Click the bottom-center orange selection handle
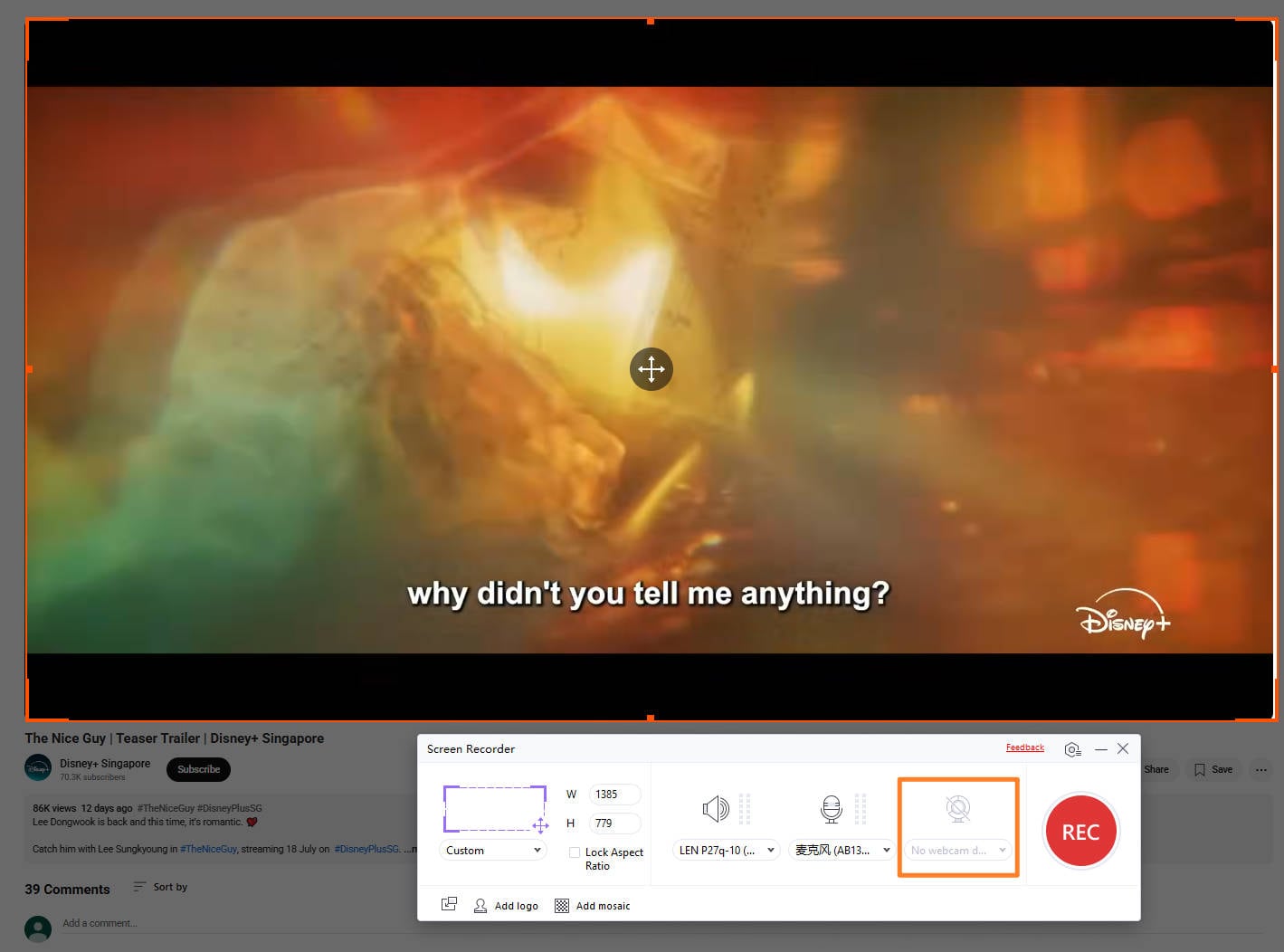Image resolution: width=1284 pixels, height=952 pixels. tap(651, 719)
